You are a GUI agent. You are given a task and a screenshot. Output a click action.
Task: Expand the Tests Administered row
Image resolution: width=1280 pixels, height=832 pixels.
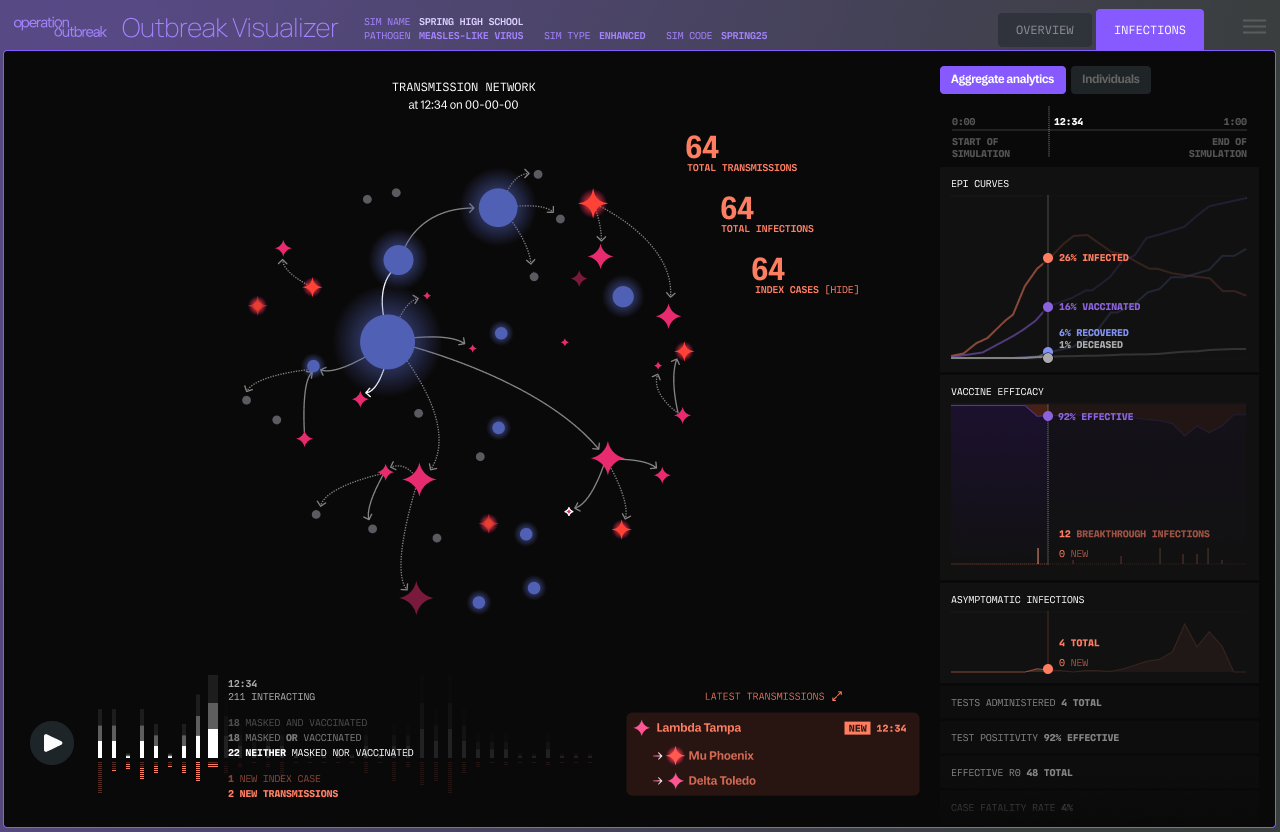(x=1098, y=703)
